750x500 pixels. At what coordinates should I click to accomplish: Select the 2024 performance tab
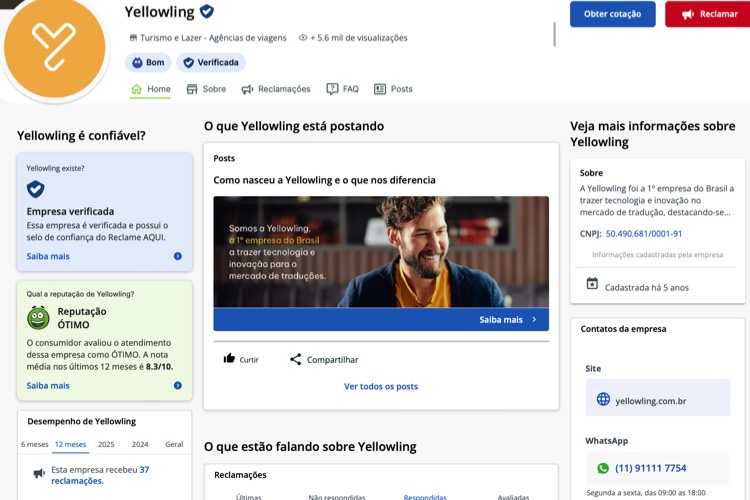[140, 444]
